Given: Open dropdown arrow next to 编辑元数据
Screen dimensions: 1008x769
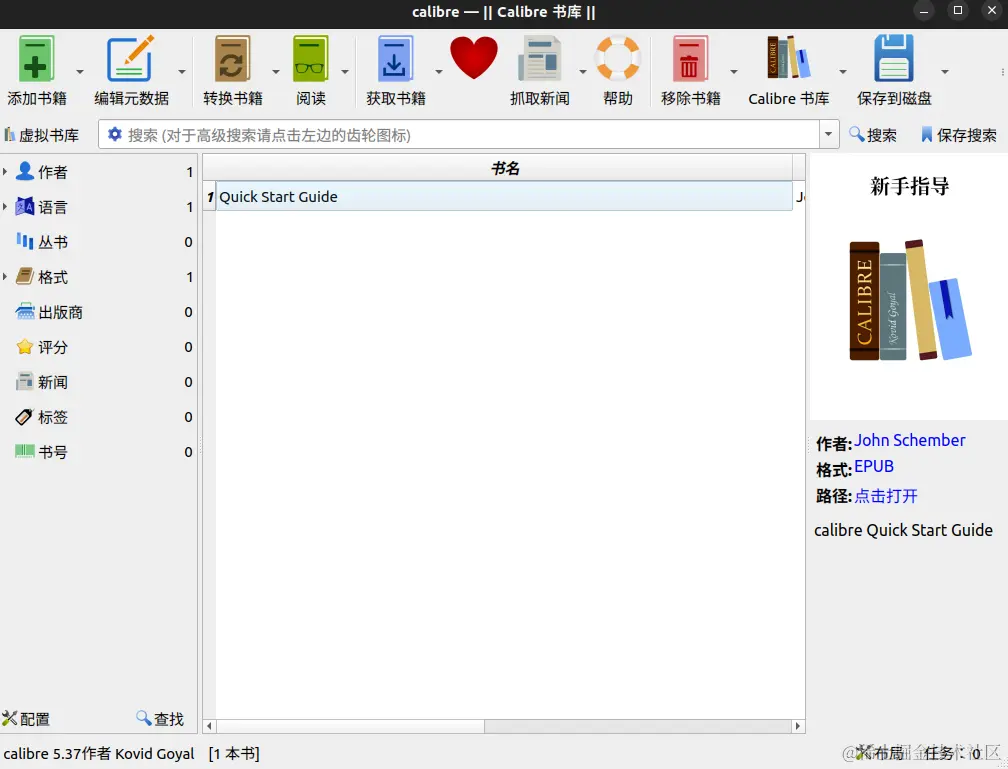Looking at the screenshot, I should pos(182,71).
